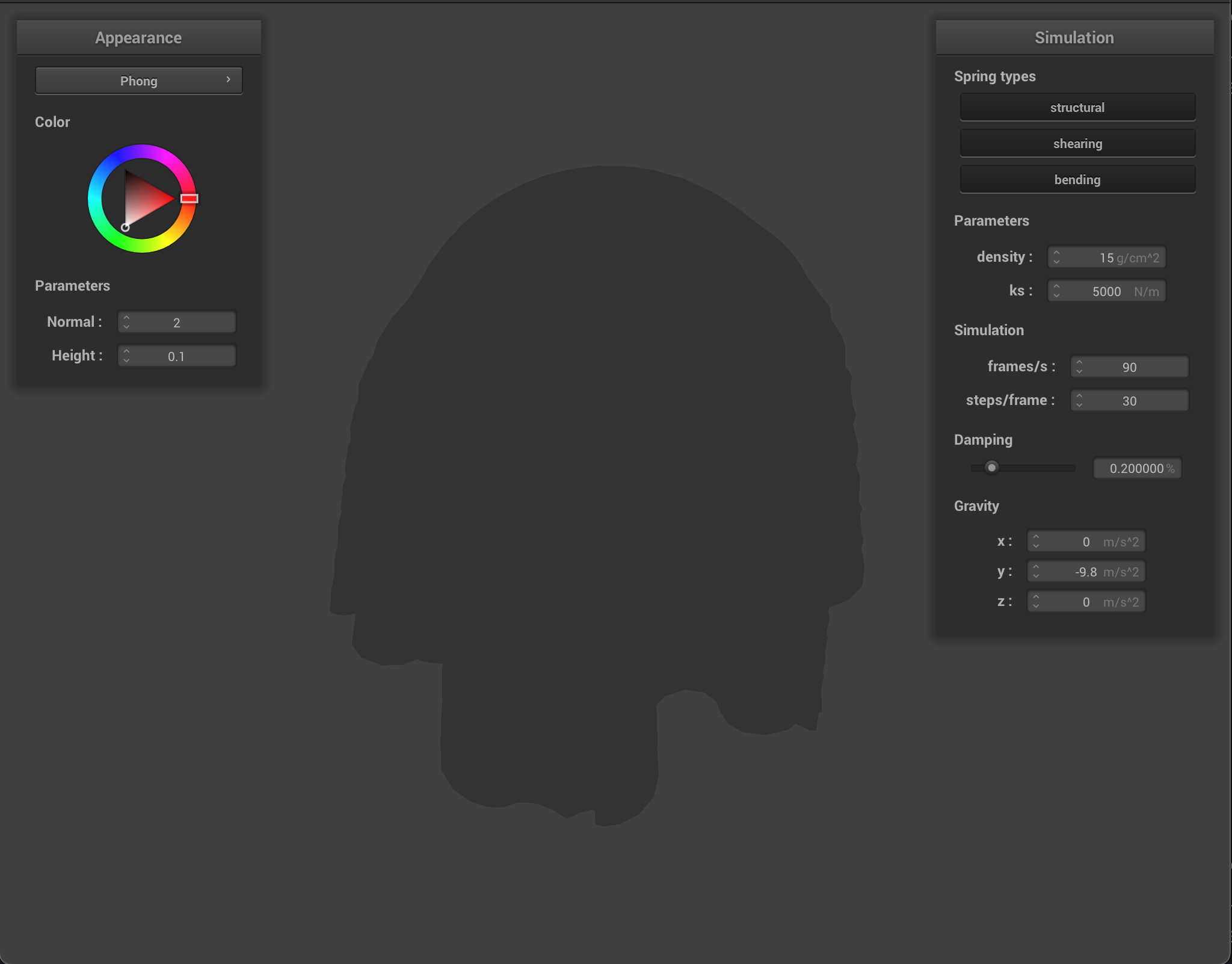Decrease the gravity y component
This screenshot has height=964, width=1232.
pos(1035,575)
